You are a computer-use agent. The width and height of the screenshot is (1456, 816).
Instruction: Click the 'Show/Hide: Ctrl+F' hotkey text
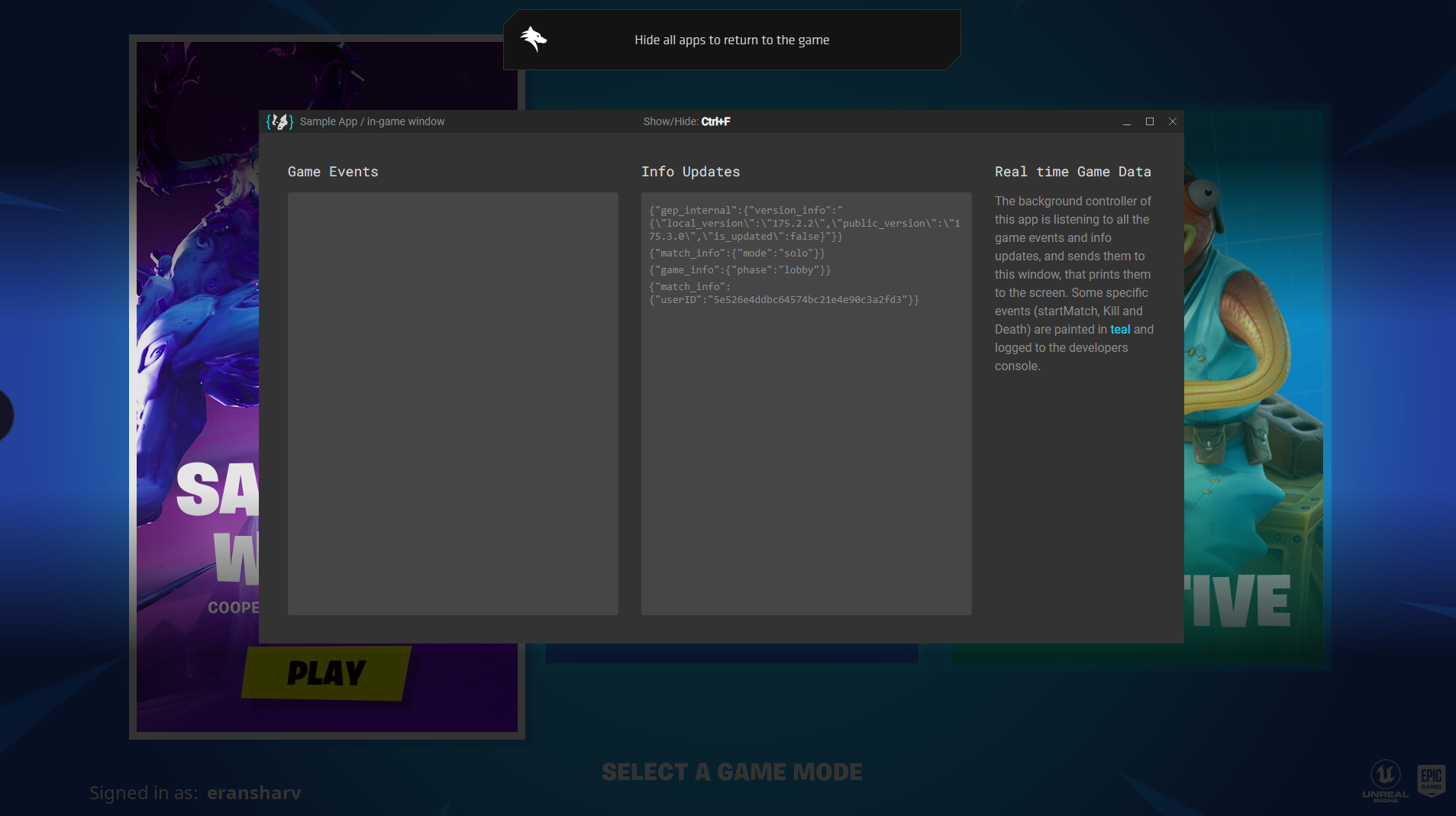click(x=686, y=121)
